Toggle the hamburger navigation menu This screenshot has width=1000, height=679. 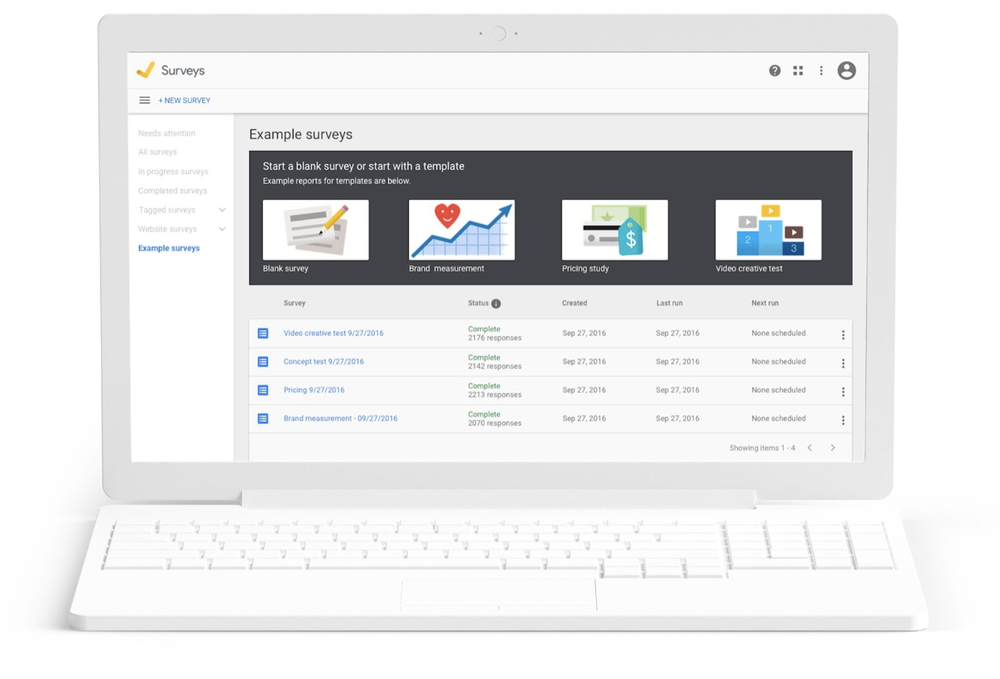[145, 100]
